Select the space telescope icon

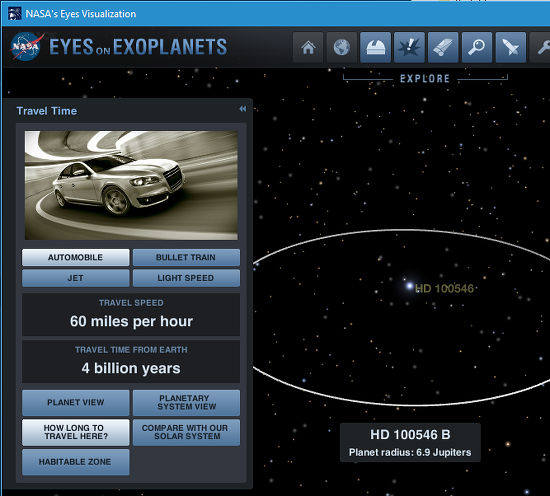[443, 47]
